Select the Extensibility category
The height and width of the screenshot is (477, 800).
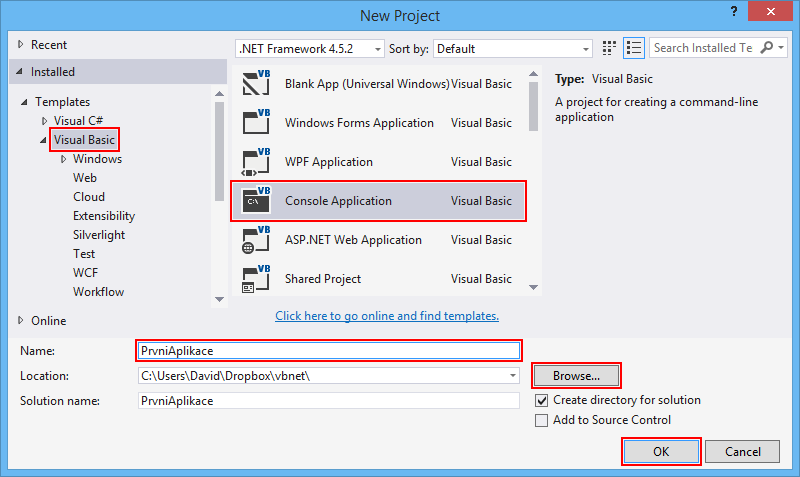point(104,216)
